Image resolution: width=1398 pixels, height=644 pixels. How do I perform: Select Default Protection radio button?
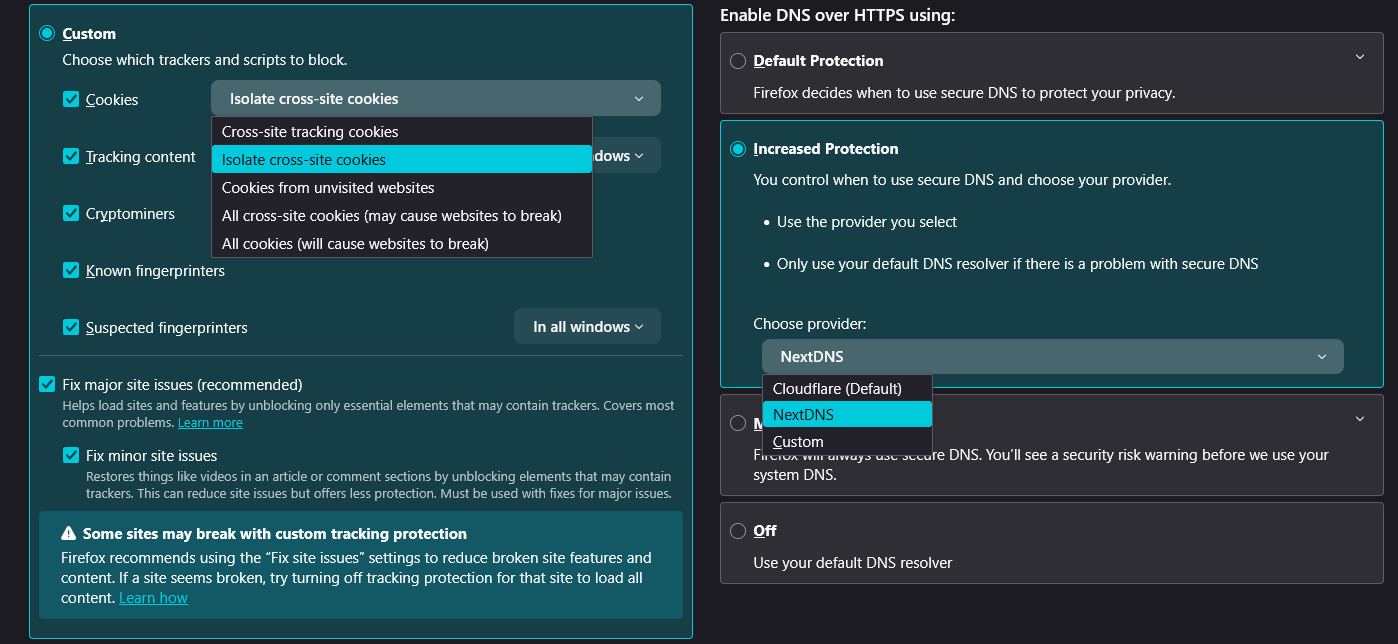(738, 61)
